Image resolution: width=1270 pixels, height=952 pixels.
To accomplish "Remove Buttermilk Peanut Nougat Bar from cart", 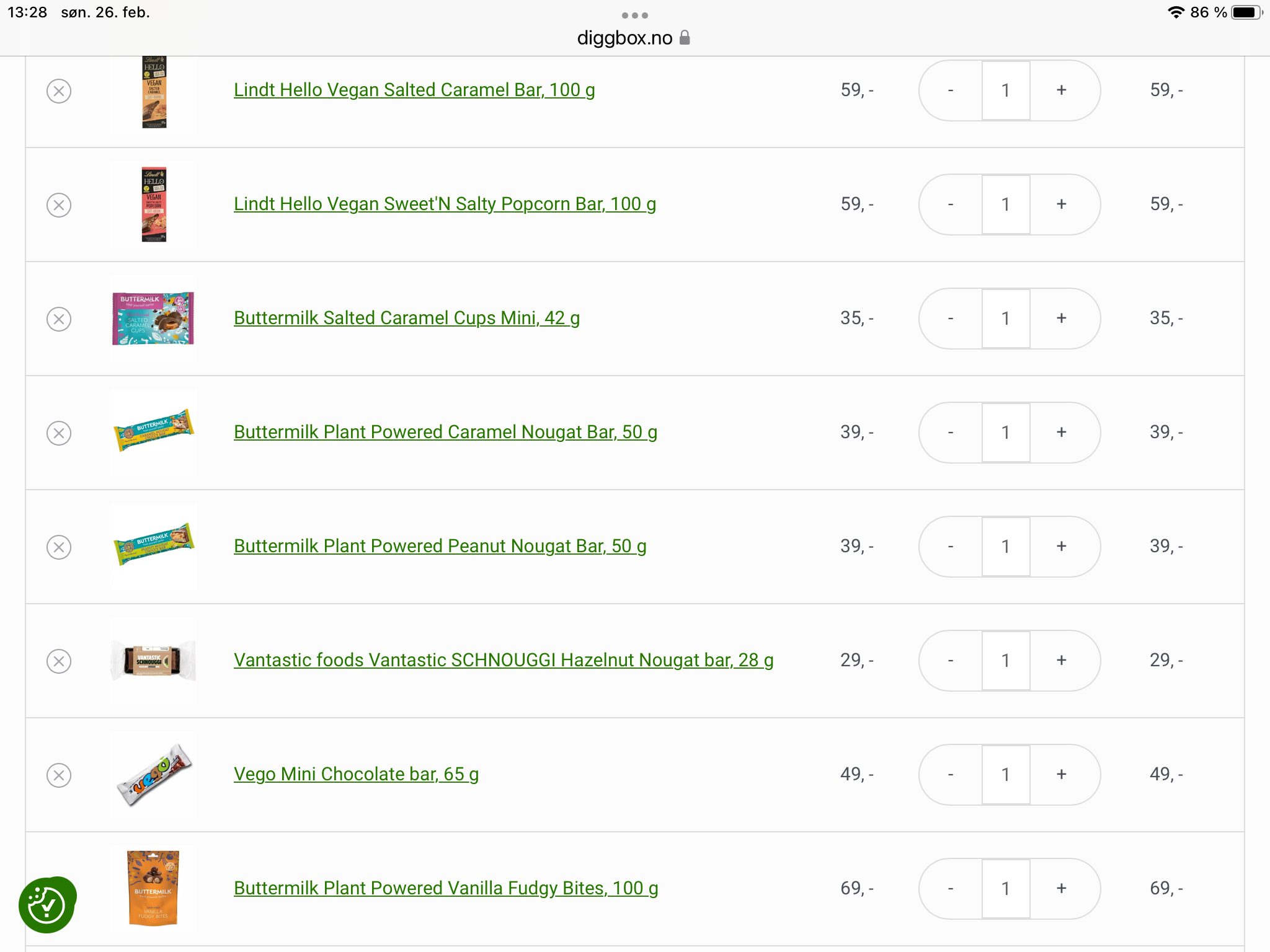I will pyautogui.click(x=59, y=547).
